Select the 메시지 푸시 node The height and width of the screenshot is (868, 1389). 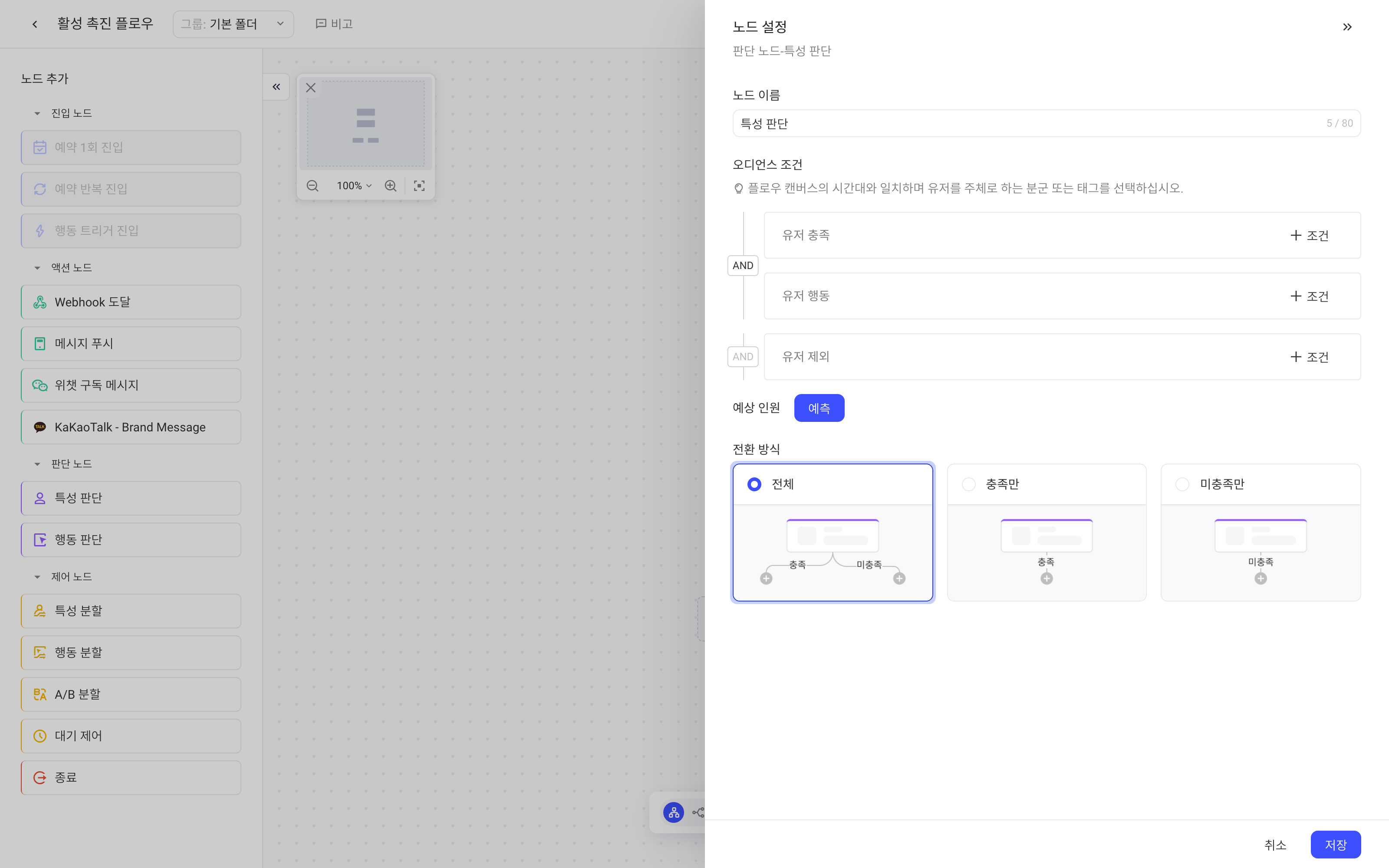(x=131, y=343)
